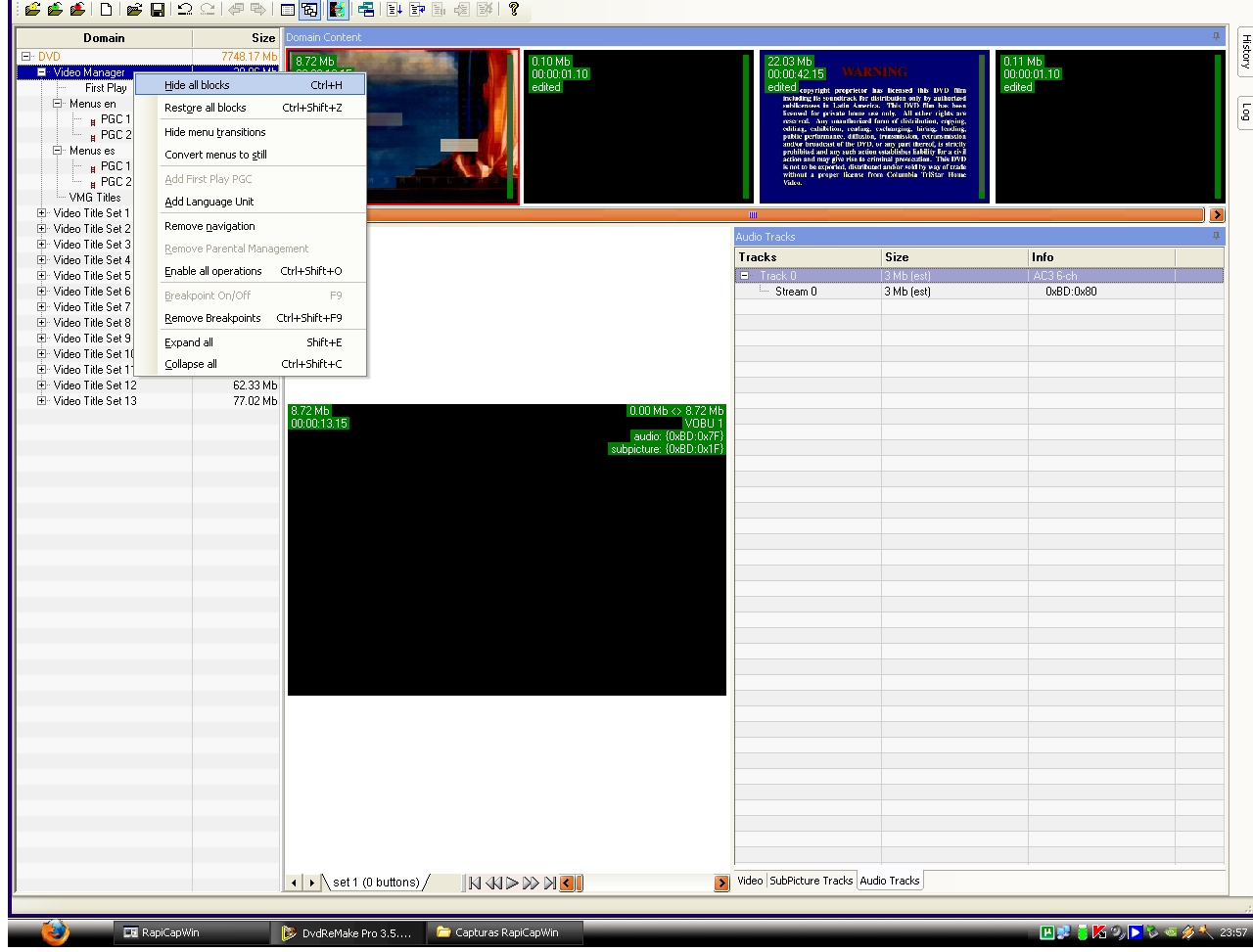Click the rewind double-arrow playback button
The image size is (1253, 952).
[494, 883]
